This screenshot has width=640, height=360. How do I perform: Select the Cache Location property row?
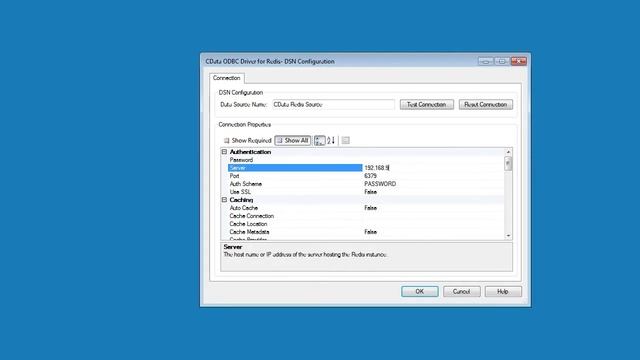click(x=366, y=224)
